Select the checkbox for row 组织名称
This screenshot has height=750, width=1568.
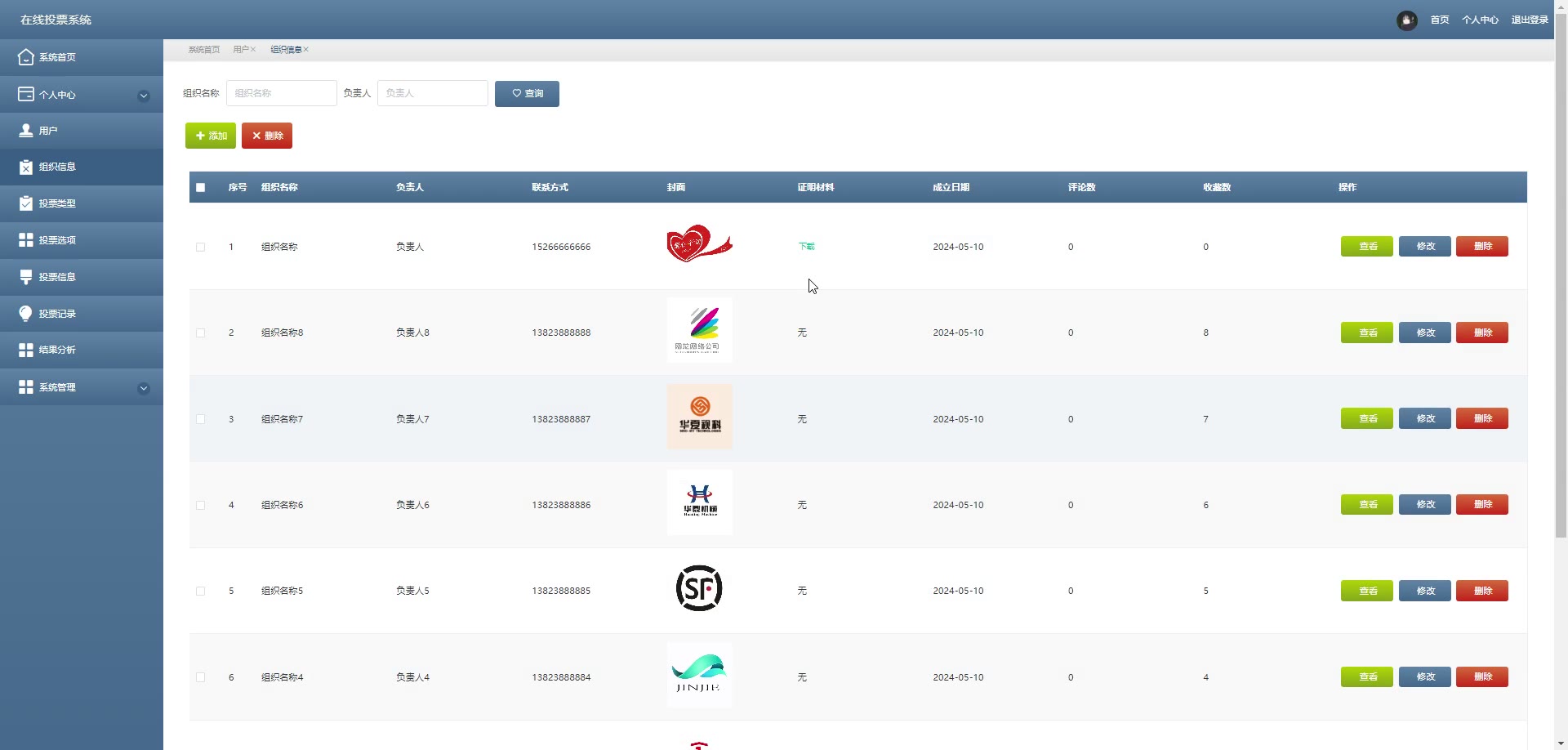[201, 247]
